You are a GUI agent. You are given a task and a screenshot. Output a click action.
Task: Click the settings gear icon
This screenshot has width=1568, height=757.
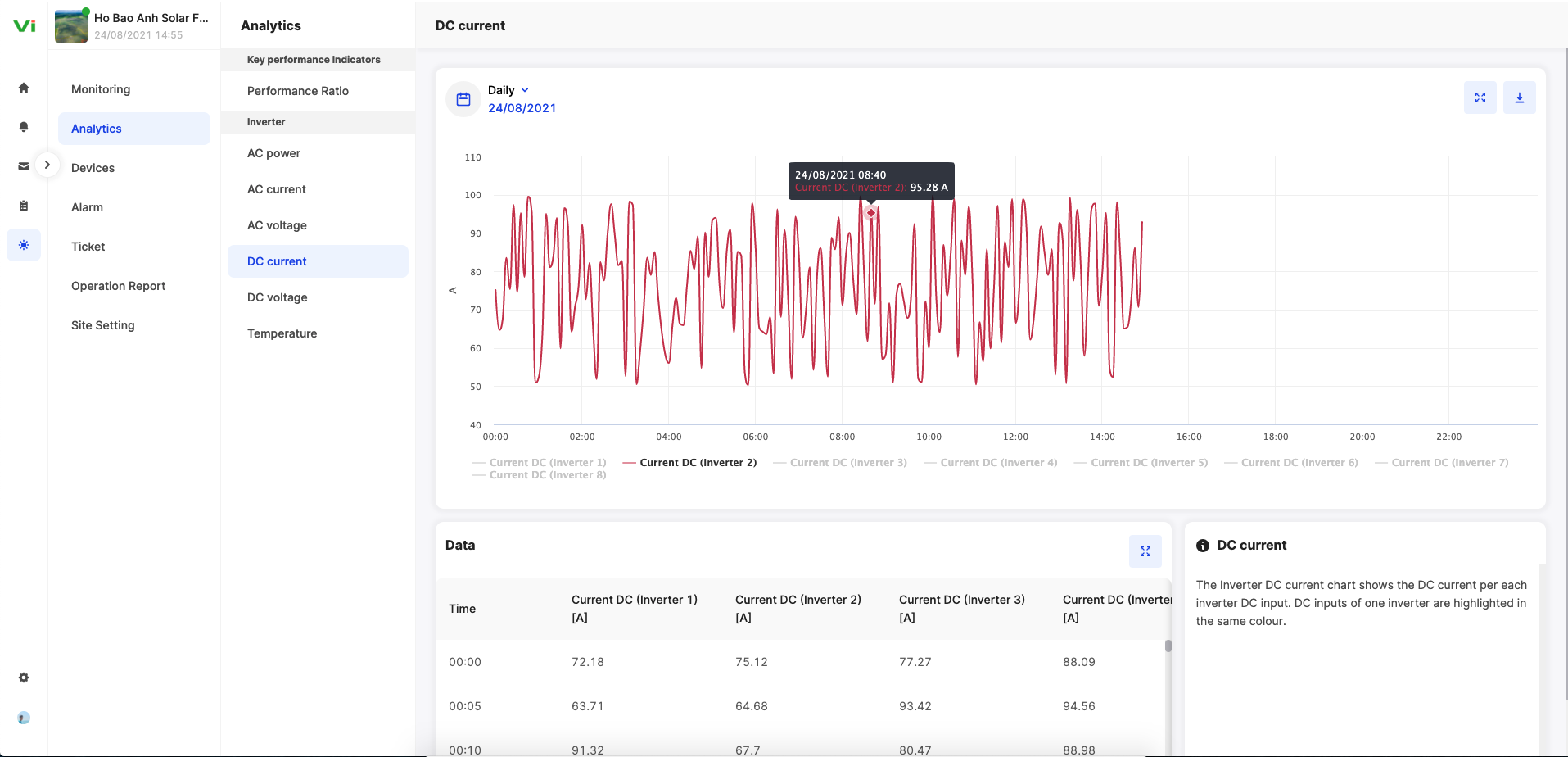pos(24,678)
